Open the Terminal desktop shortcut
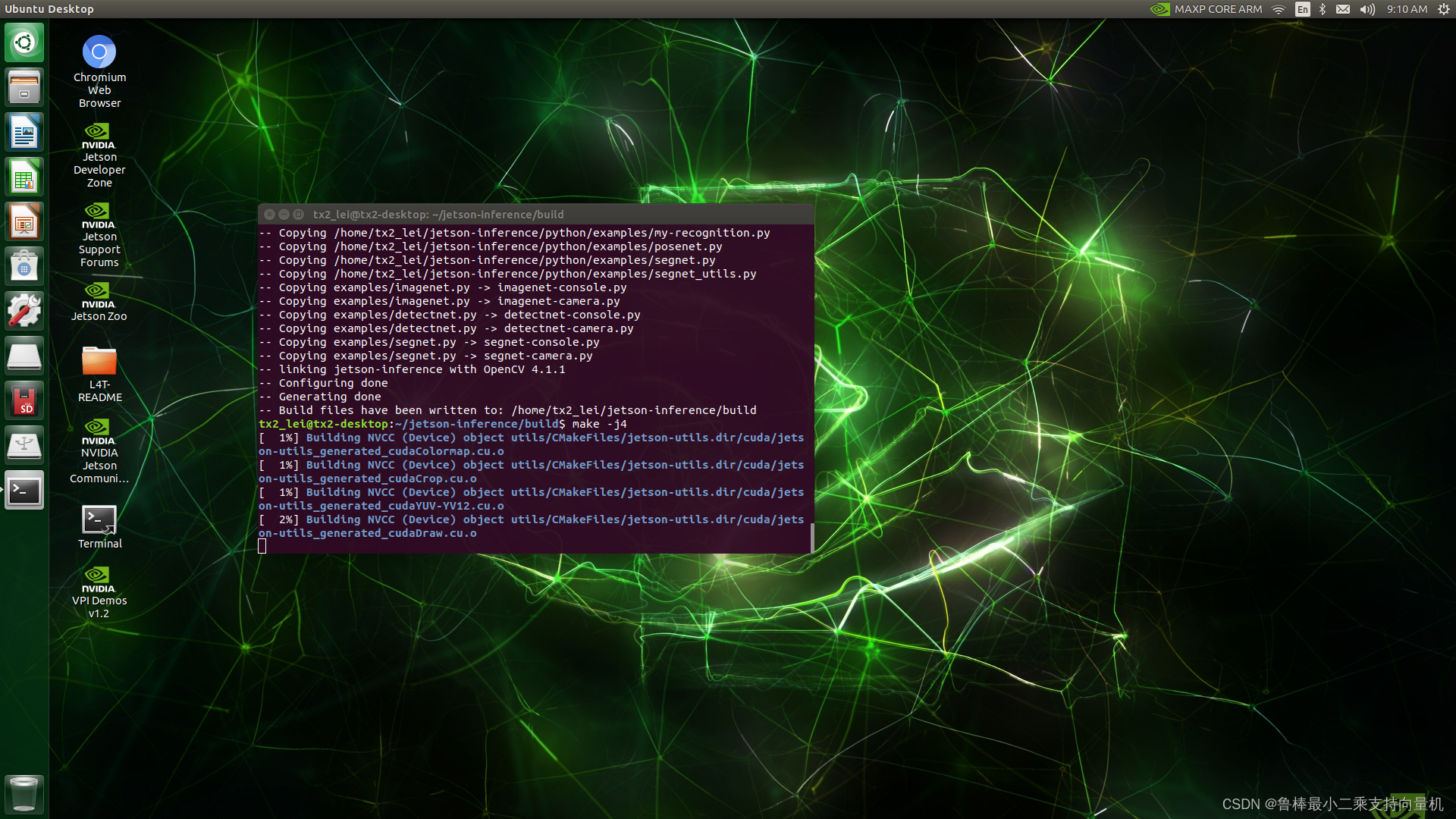The image size is (1456, 819). click(99, 526)
